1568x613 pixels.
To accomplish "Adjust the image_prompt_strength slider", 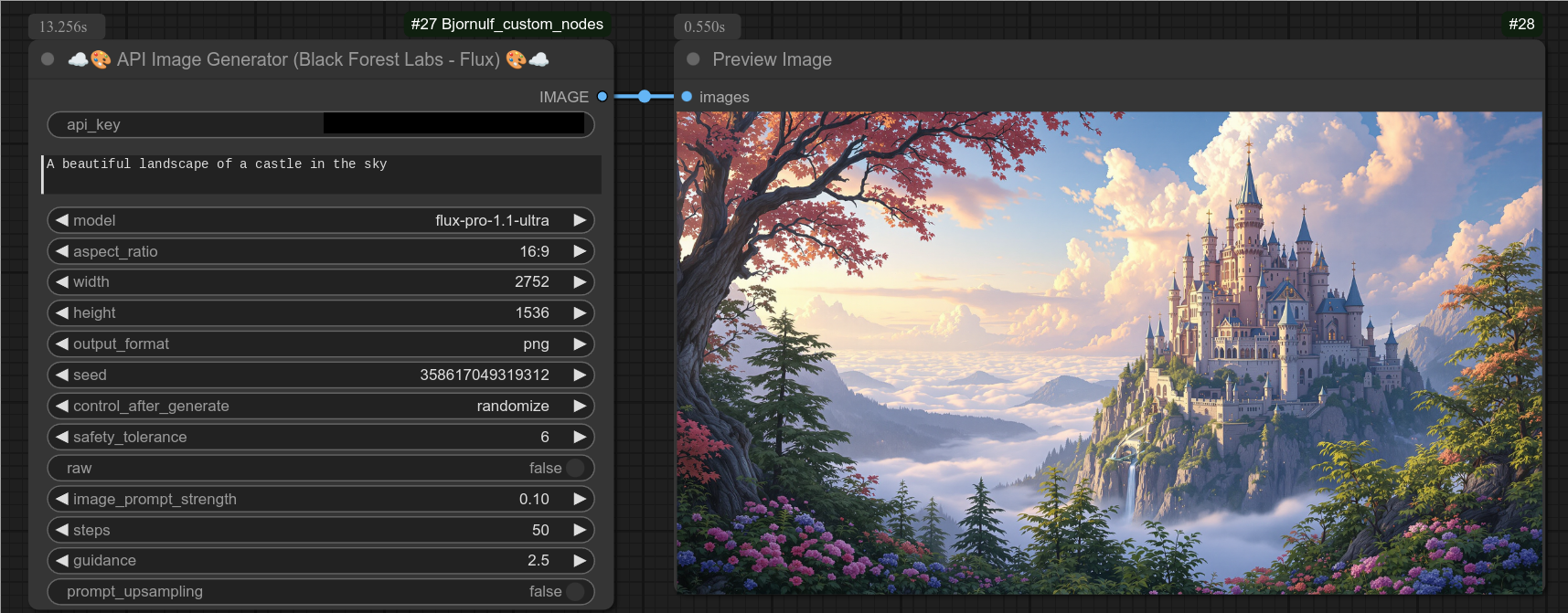I will pyautogui.click(x=320, y=500).
